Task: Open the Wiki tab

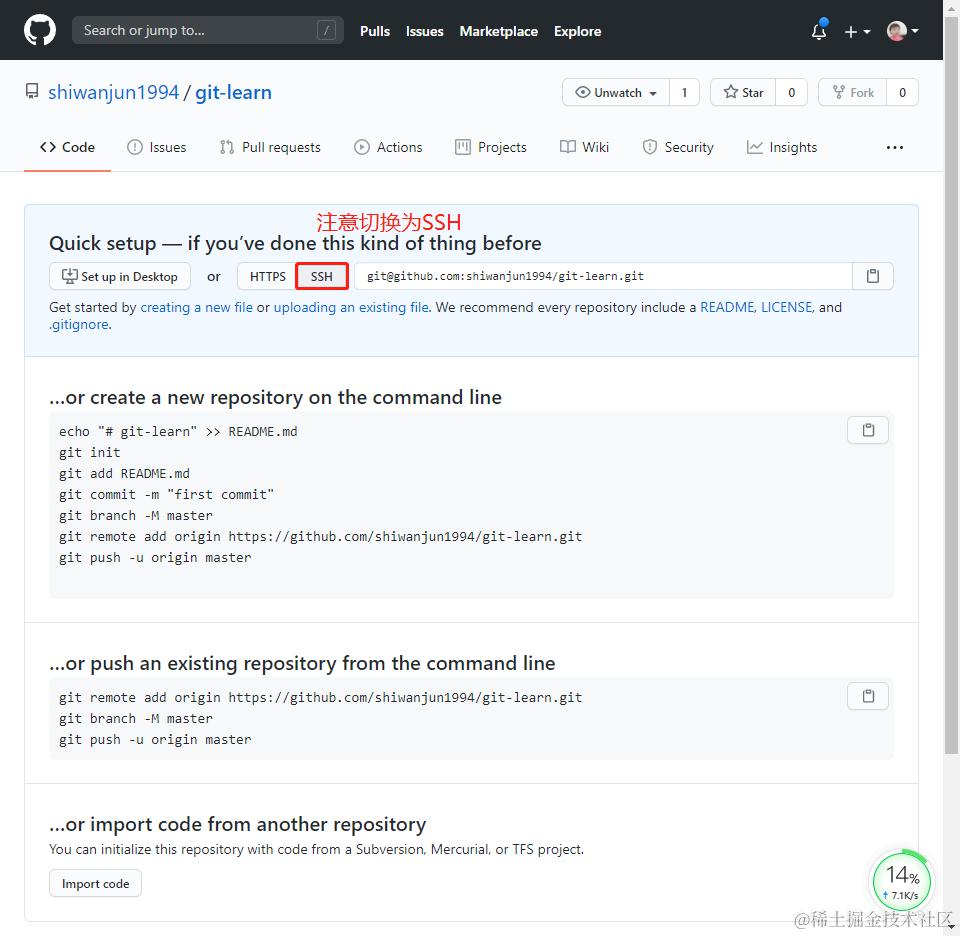Action: pos(584,148)
